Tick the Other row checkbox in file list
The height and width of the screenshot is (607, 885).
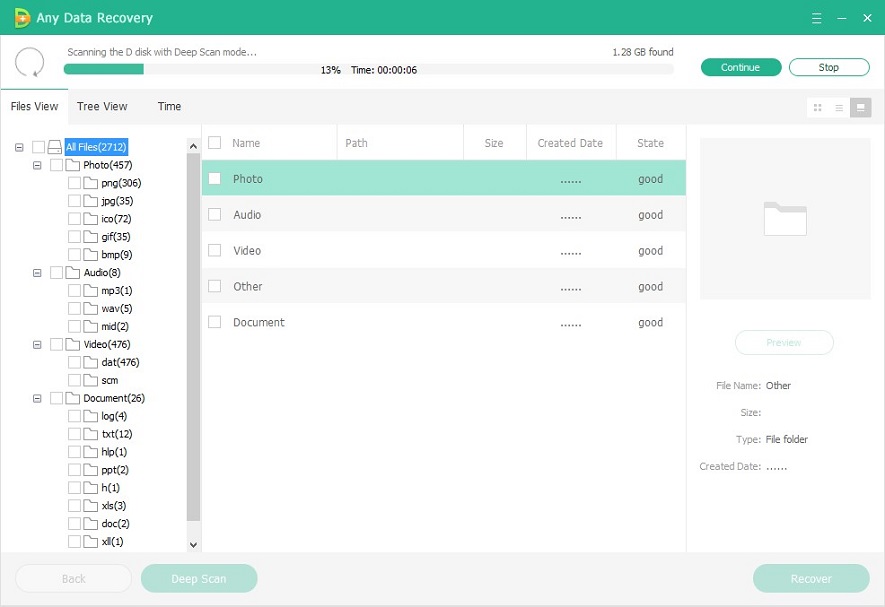point(214,286)
